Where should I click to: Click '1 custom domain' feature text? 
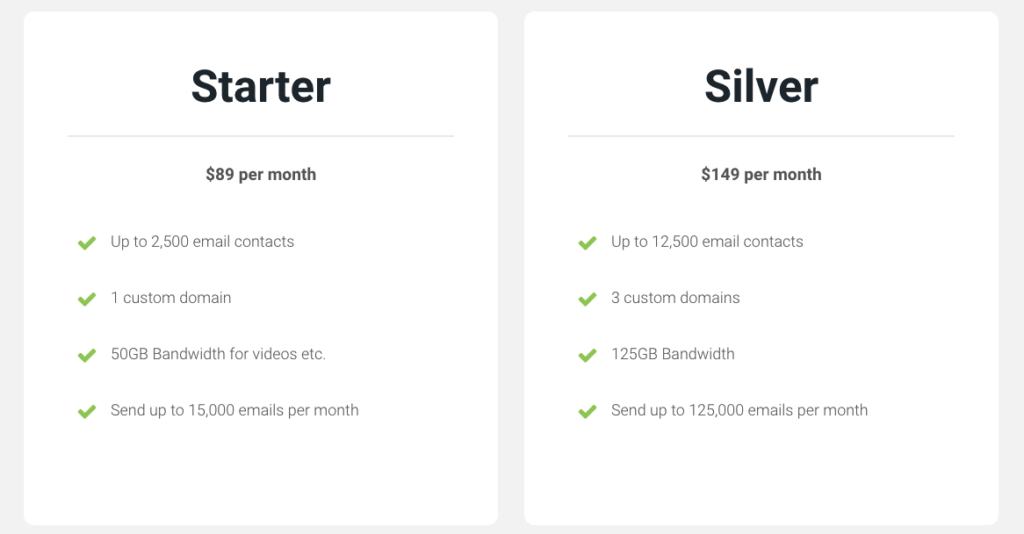point(171,298)
